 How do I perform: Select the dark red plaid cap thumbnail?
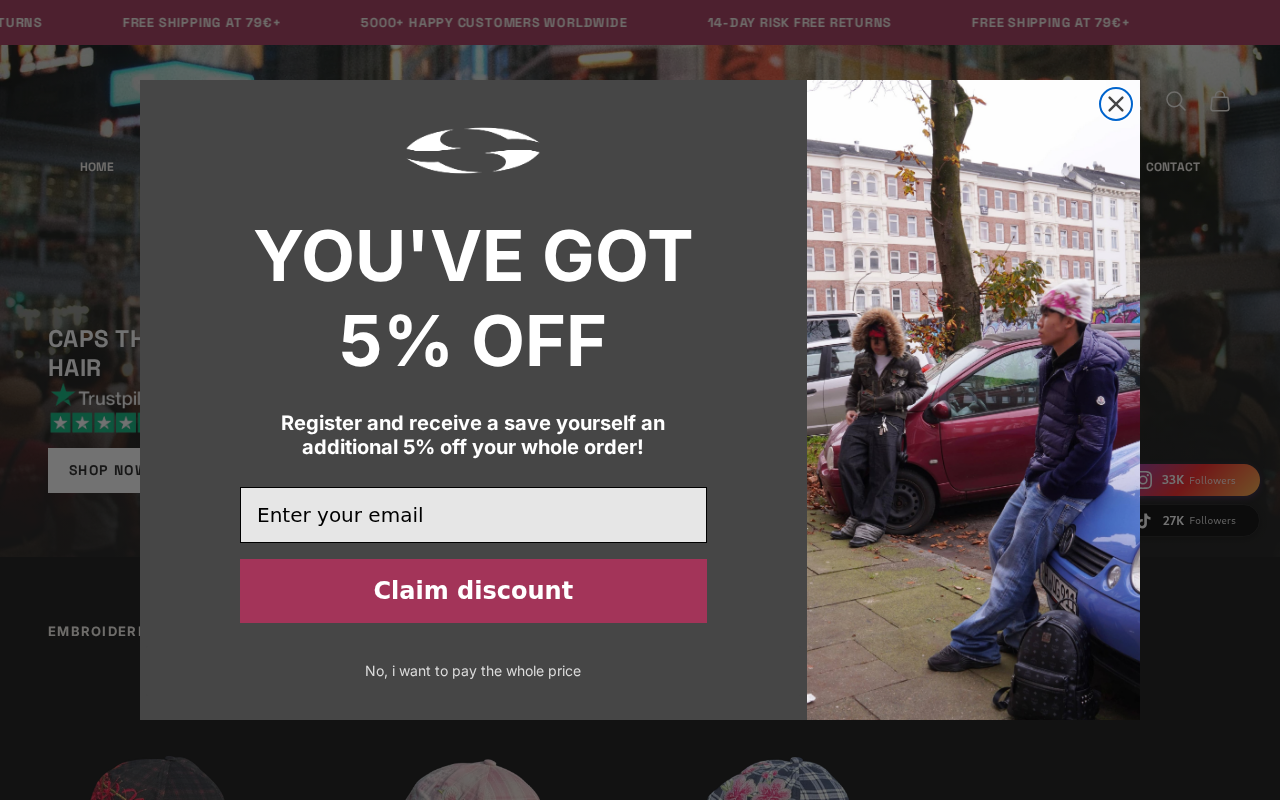coord(158,778)
